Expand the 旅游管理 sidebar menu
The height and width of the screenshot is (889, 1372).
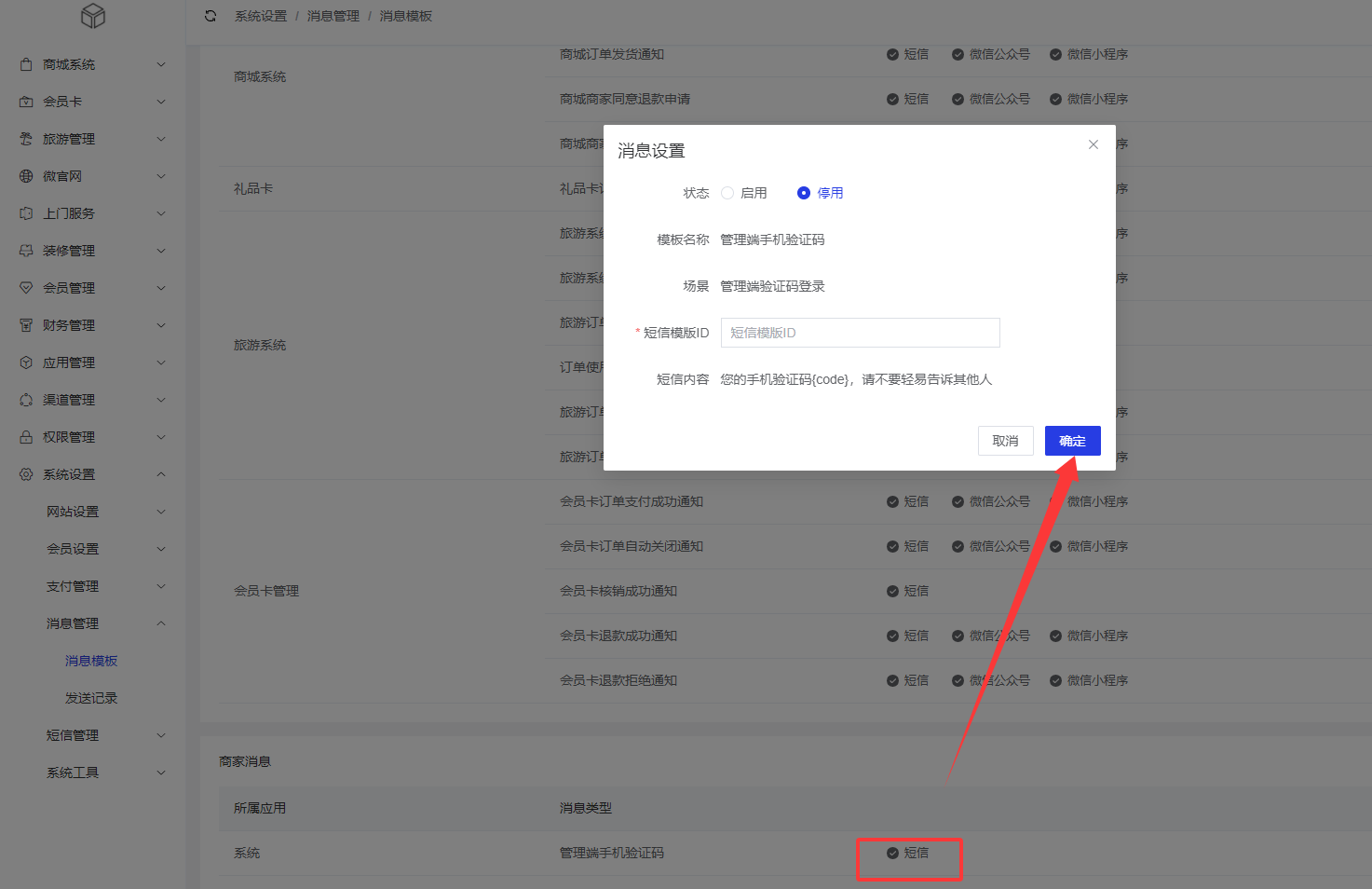pyautogui.click(x=93, y=139)
